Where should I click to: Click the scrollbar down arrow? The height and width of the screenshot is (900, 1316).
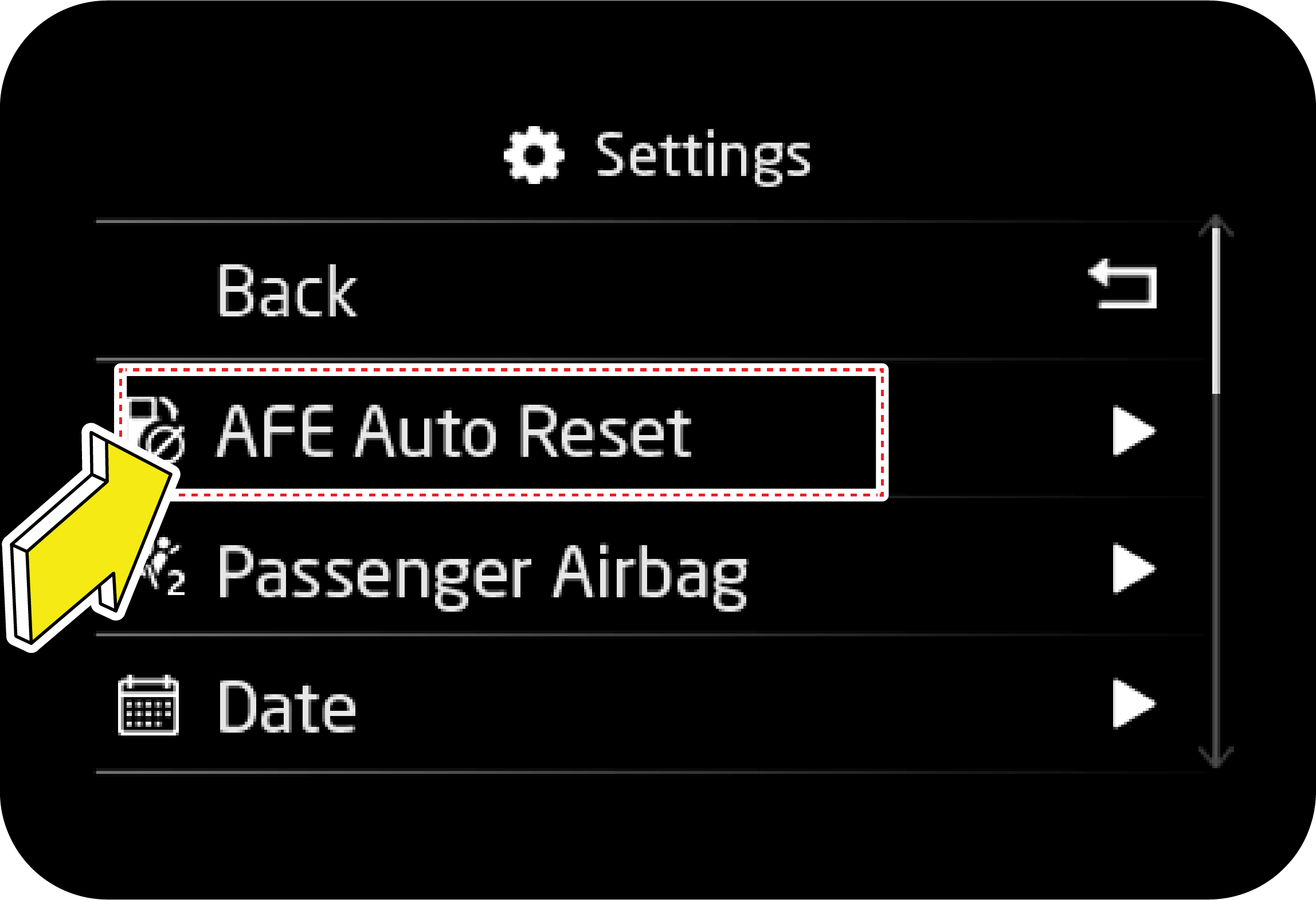[1216, 757]
